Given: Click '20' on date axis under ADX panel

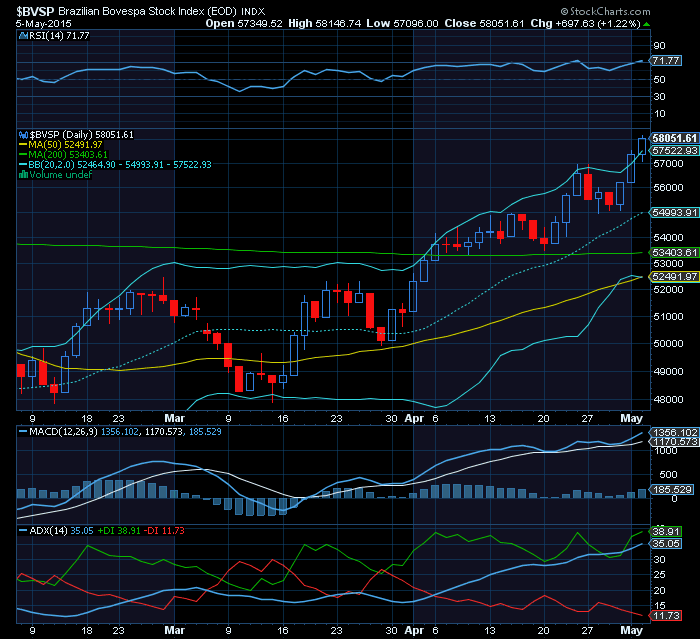Looking at the screenshot, I should click(543, 631).
